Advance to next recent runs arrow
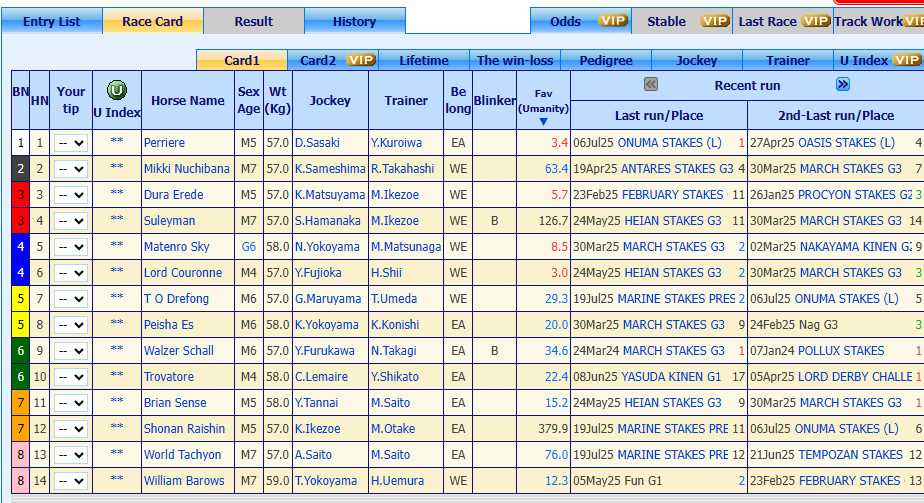Viewport: 924px width, 503px height. pos(843,84)
